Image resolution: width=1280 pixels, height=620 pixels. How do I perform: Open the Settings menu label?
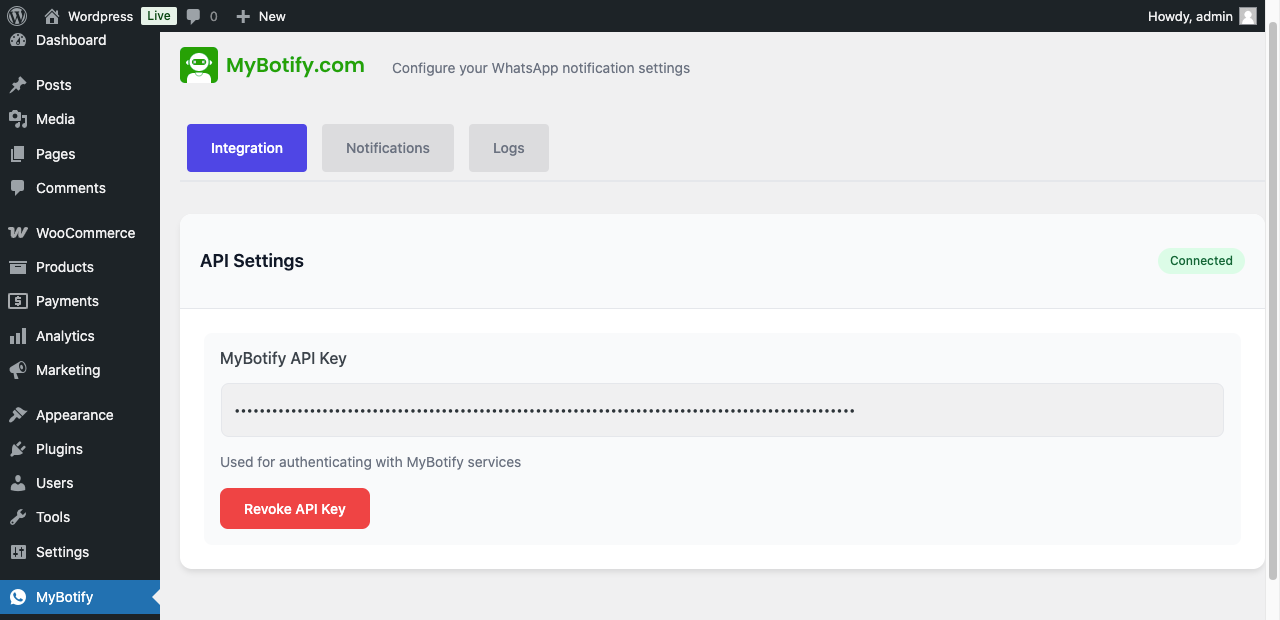(63, 552)
